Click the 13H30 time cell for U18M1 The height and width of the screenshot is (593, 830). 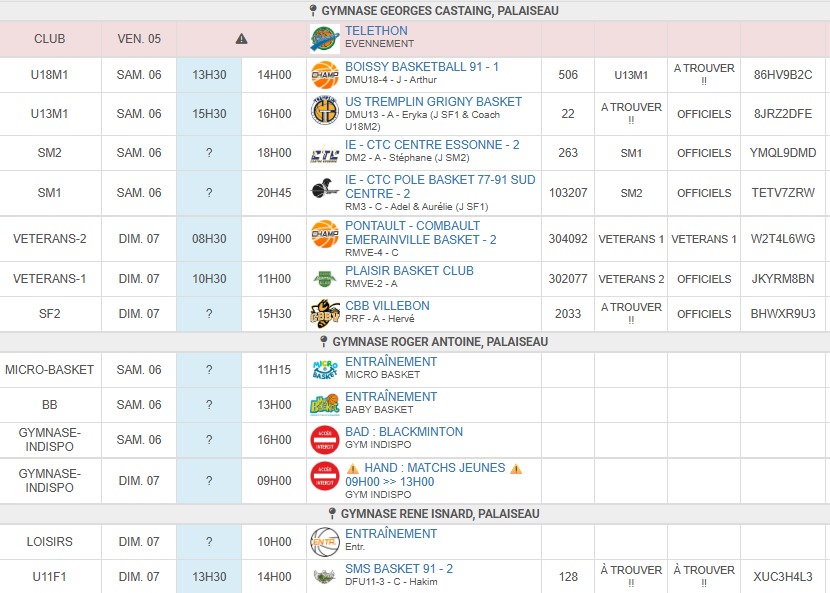click(x=209, y=75)
